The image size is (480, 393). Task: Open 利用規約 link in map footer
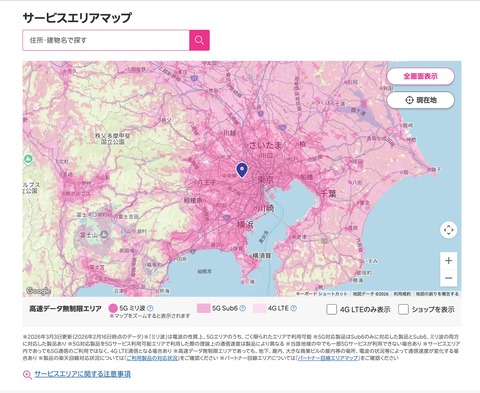[x=402, y=294]
